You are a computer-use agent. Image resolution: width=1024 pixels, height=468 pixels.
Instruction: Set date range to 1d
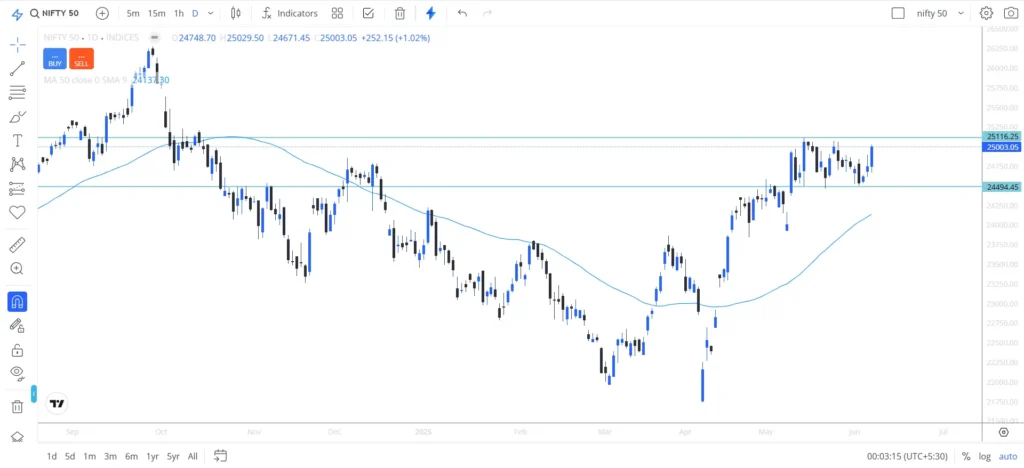(x=52, y=456)
